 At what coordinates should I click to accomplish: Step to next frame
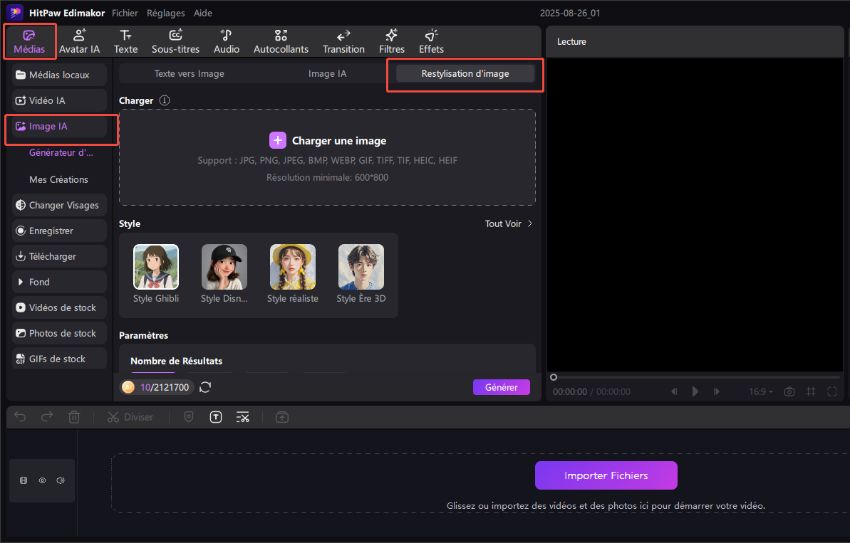pos(716,391)
